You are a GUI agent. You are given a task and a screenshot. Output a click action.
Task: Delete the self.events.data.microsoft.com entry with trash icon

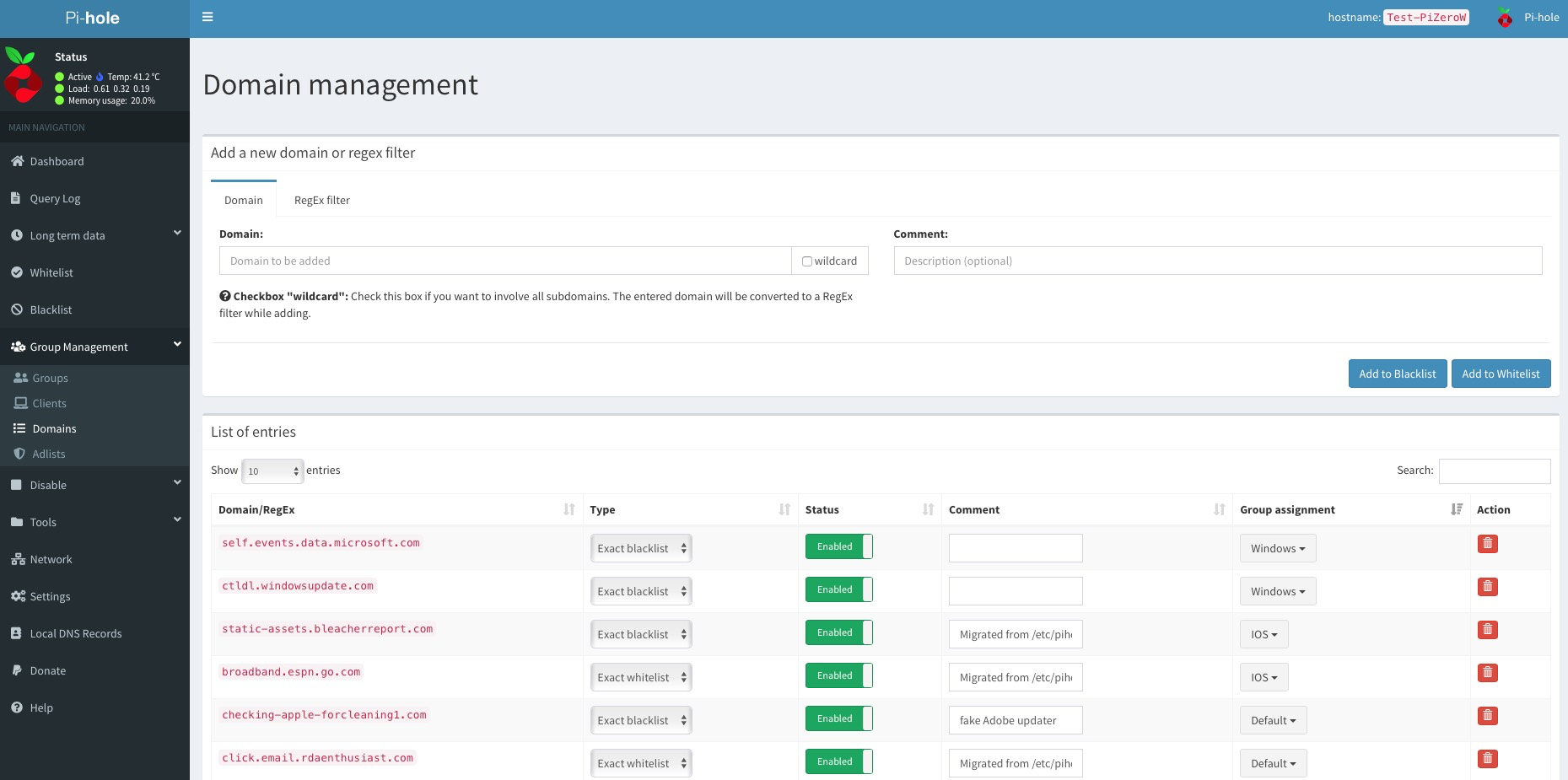(x=1487, y=544)
